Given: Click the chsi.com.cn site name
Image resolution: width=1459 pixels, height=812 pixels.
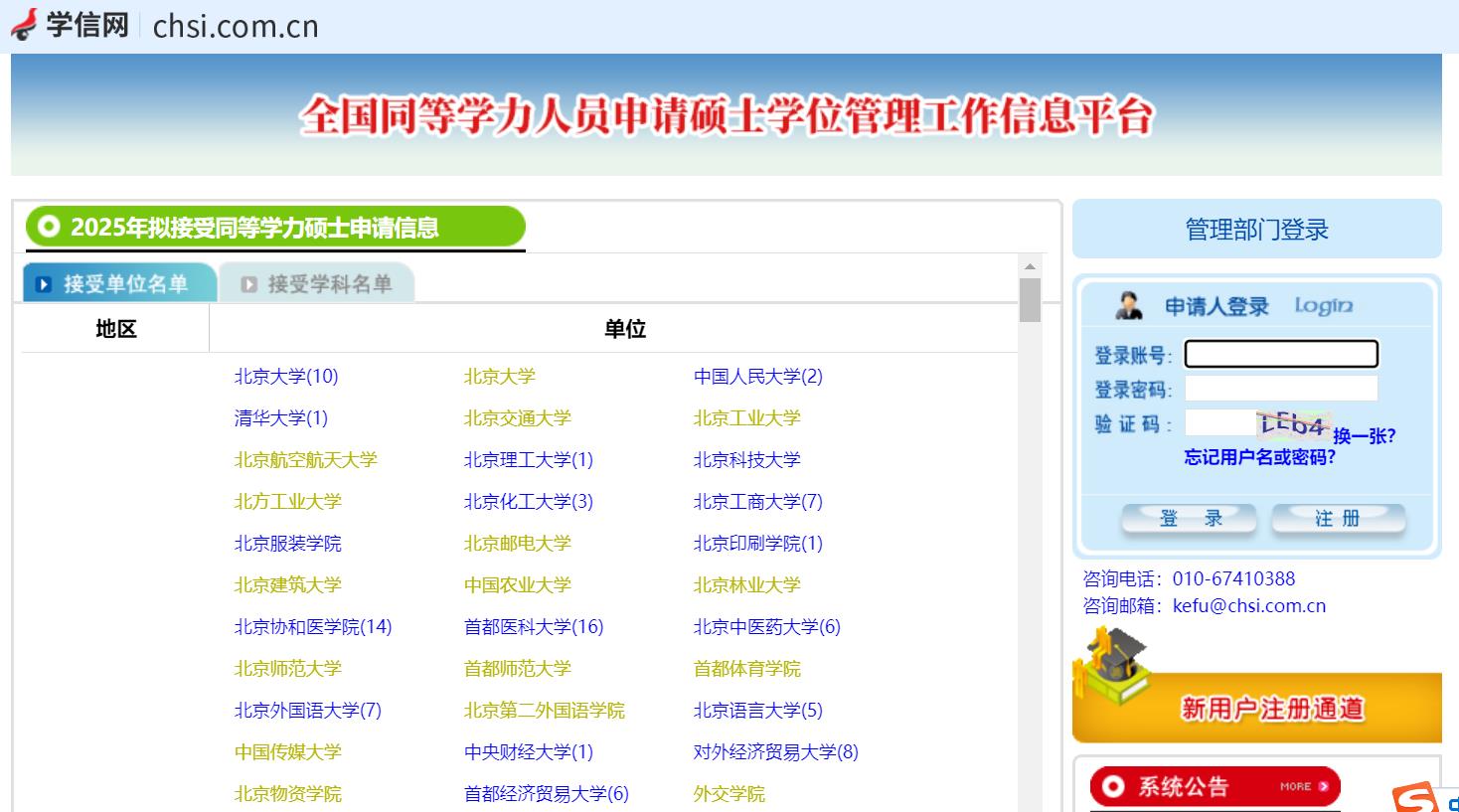Looking at the screenshot, I should tap(236, 26).
